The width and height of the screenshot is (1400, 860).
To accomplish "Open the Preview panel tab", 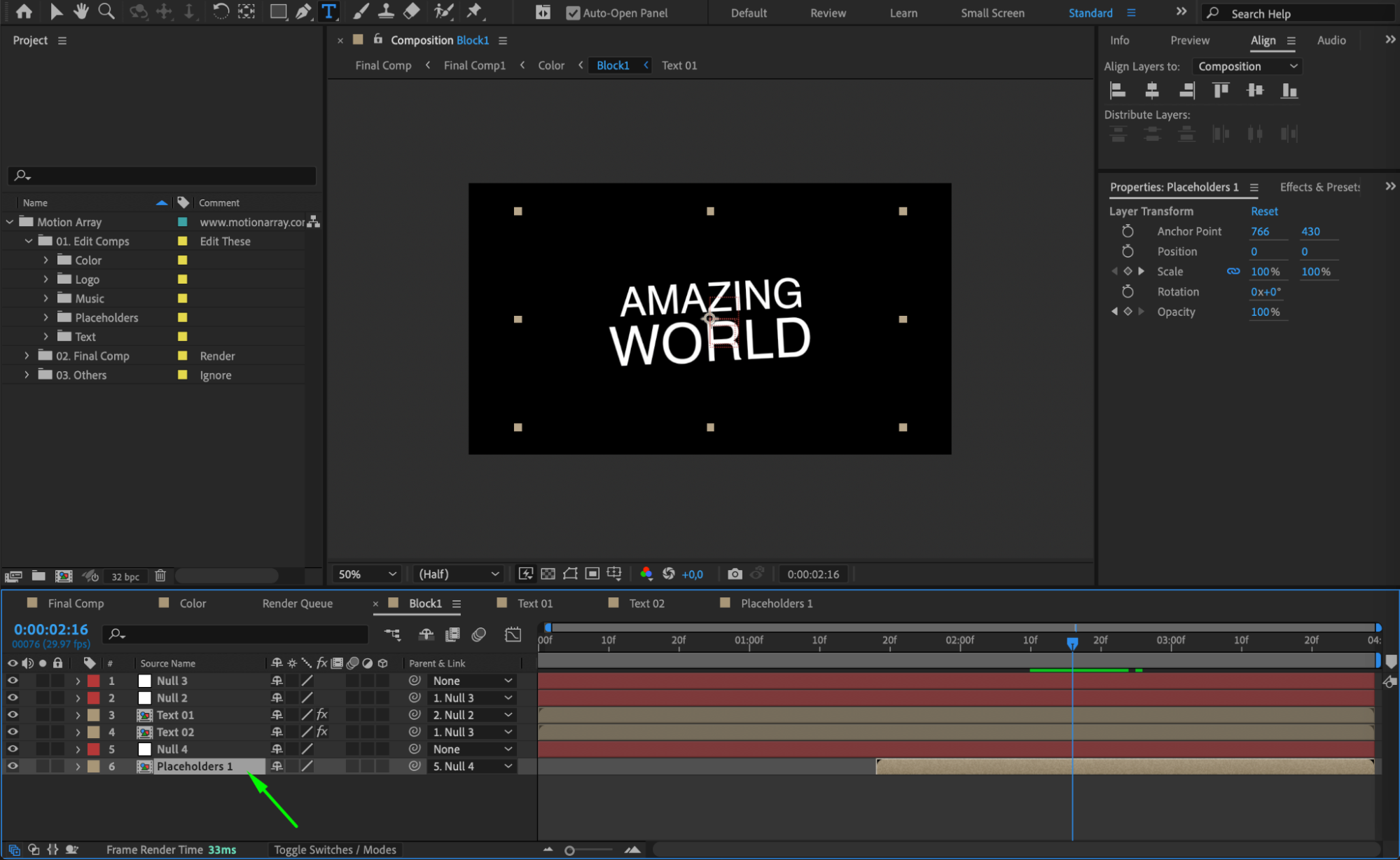I will pos(1189,40).
